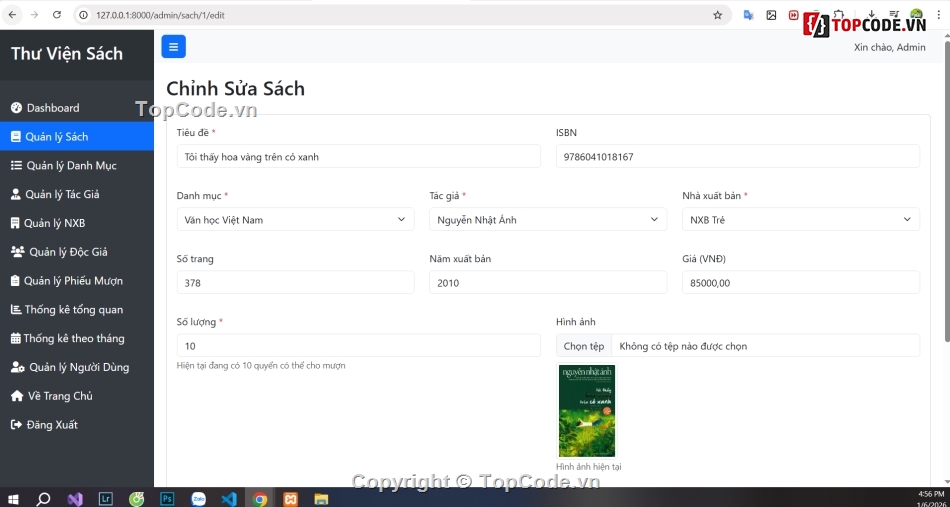Click into the Giá (VNĐ) field
This screenshot has height=507, width=950.
801,282
